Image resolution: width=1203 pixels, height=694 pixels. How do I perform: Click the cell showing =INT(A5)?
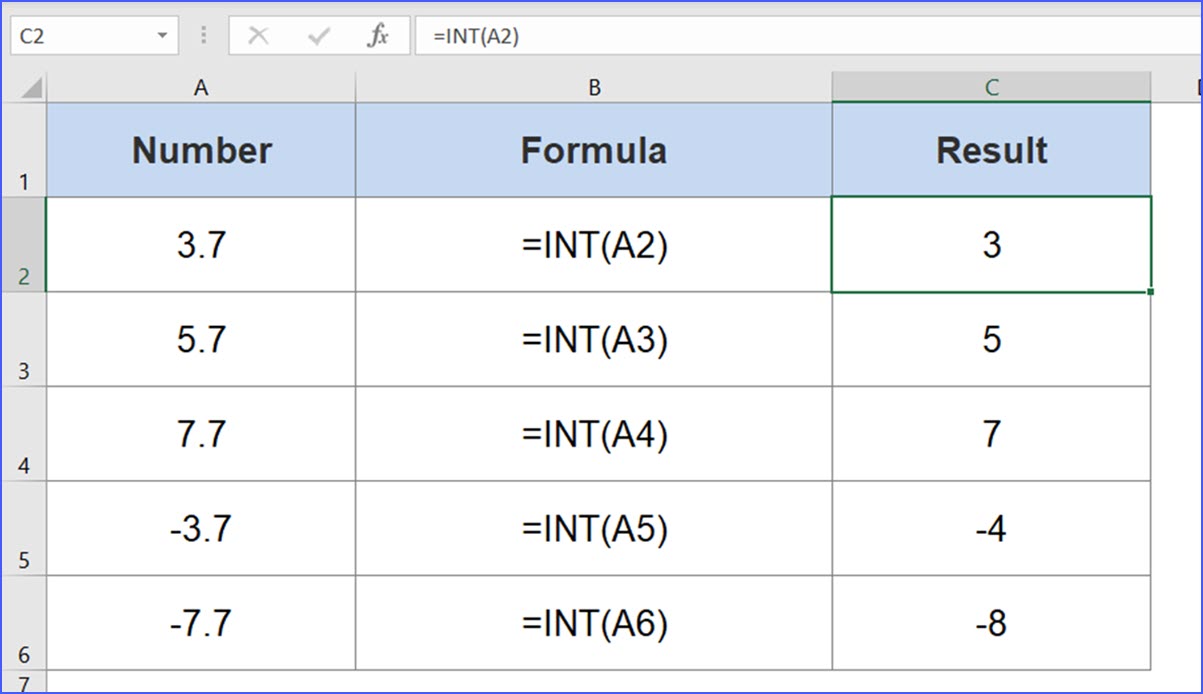point(594,530)
